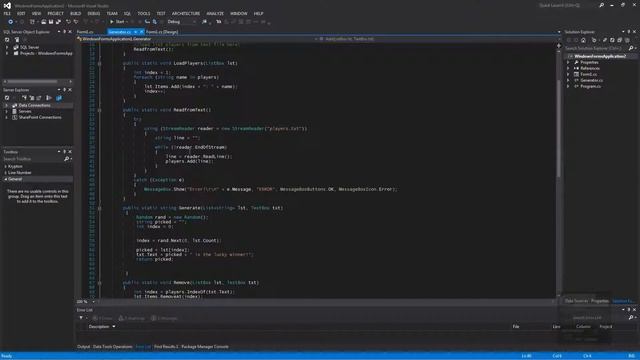The height and width of the screenshot is (360, 640).
Task: Expand the Servers node in Server Explorer
Action: 6,111
